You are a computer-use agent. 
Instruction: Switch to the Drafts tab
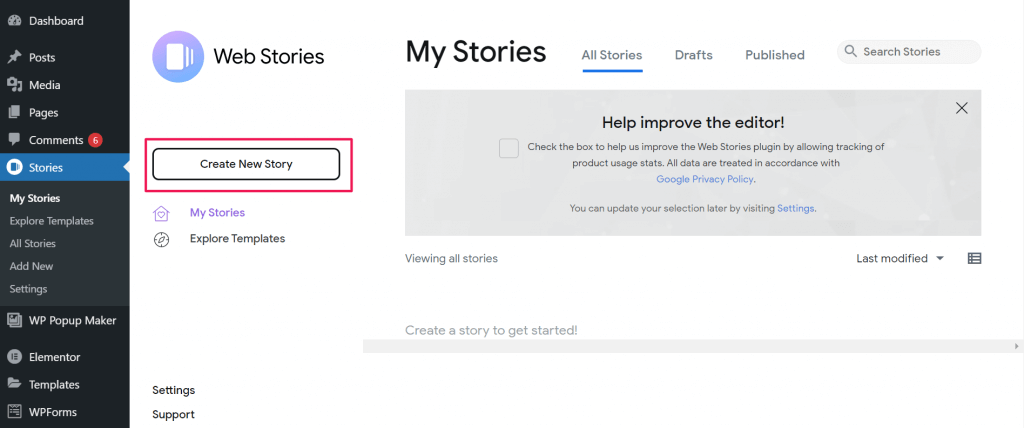[x=694, y=55]
